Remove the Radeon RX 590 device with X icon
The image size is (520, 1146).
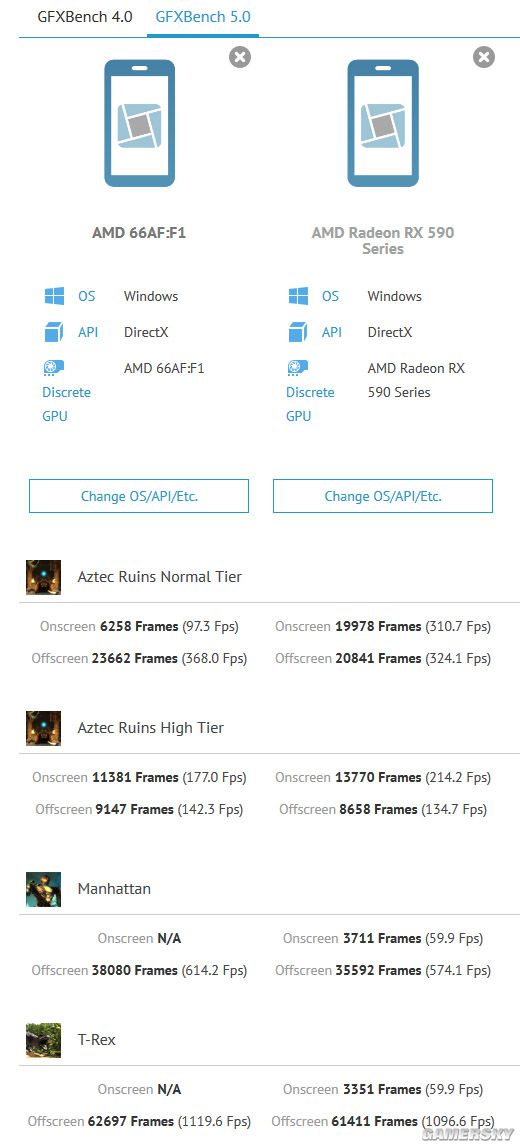483,57
